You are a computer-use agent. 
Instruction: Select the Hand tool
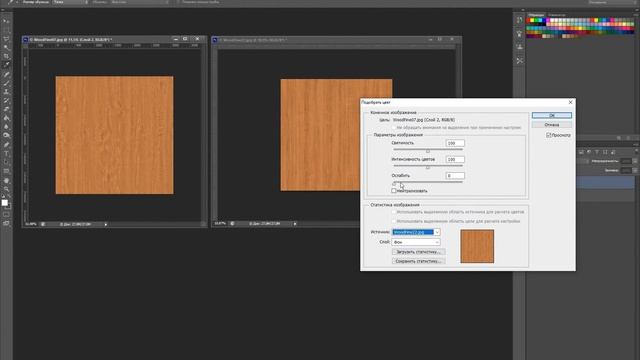[x=6, y=181]
